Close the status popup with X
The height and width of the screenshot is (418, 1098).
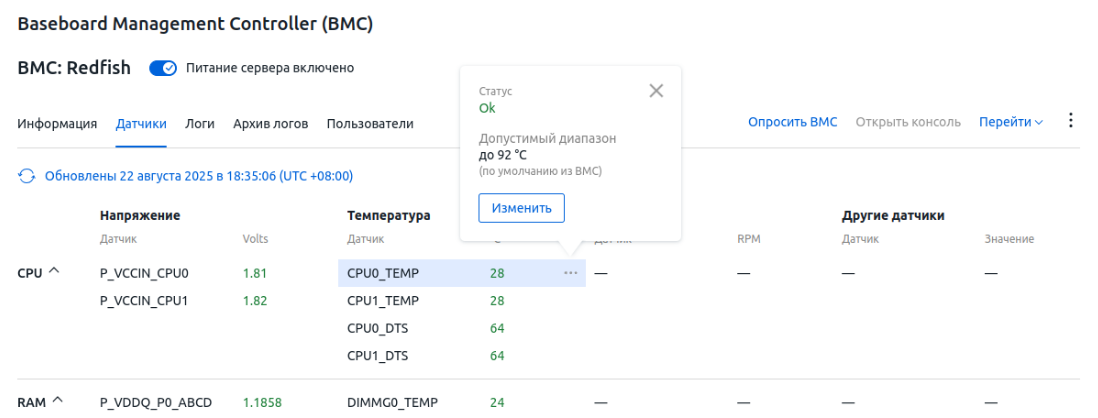coord(656,91)
